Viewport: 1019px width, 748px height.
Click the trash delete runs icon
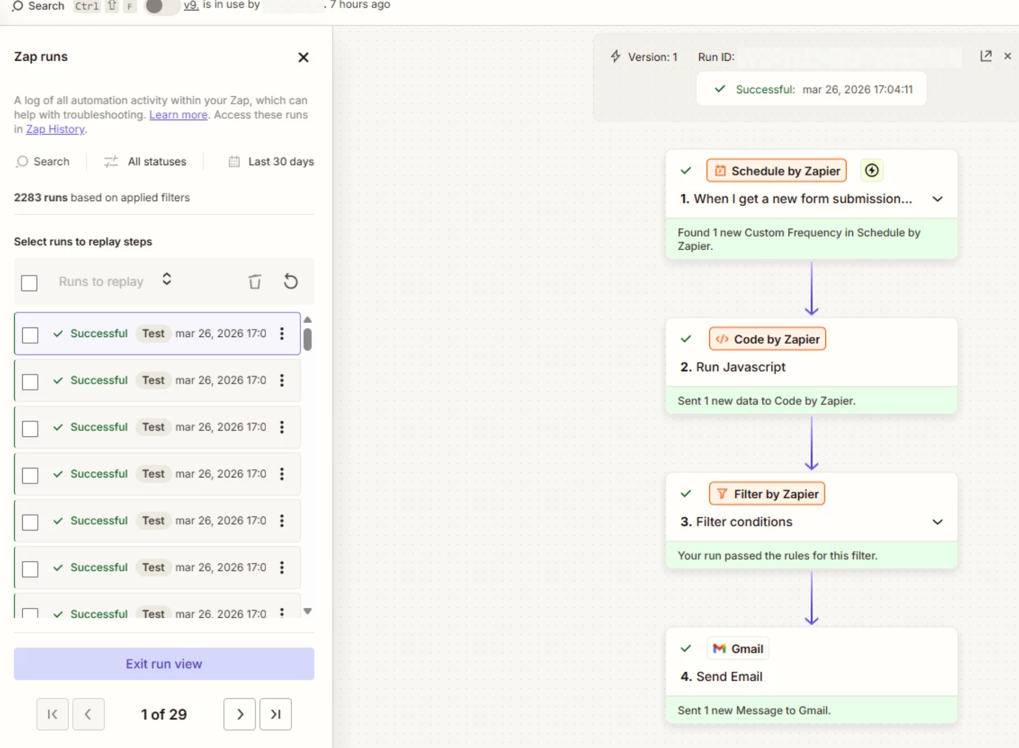tap(255, 282)
